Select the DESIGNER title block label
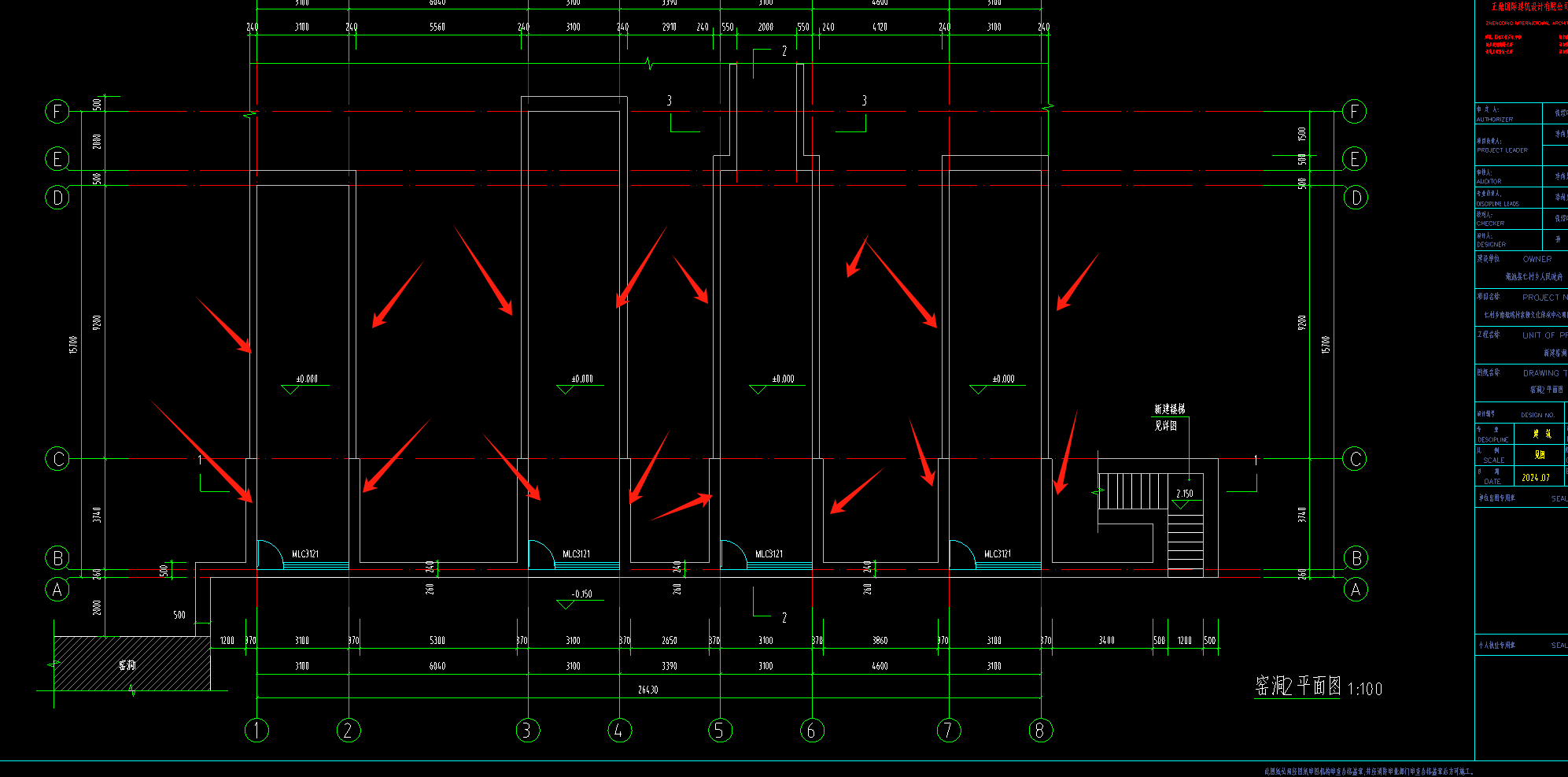The height and width of the screenshot is (777, 1568). (1491, 245)
